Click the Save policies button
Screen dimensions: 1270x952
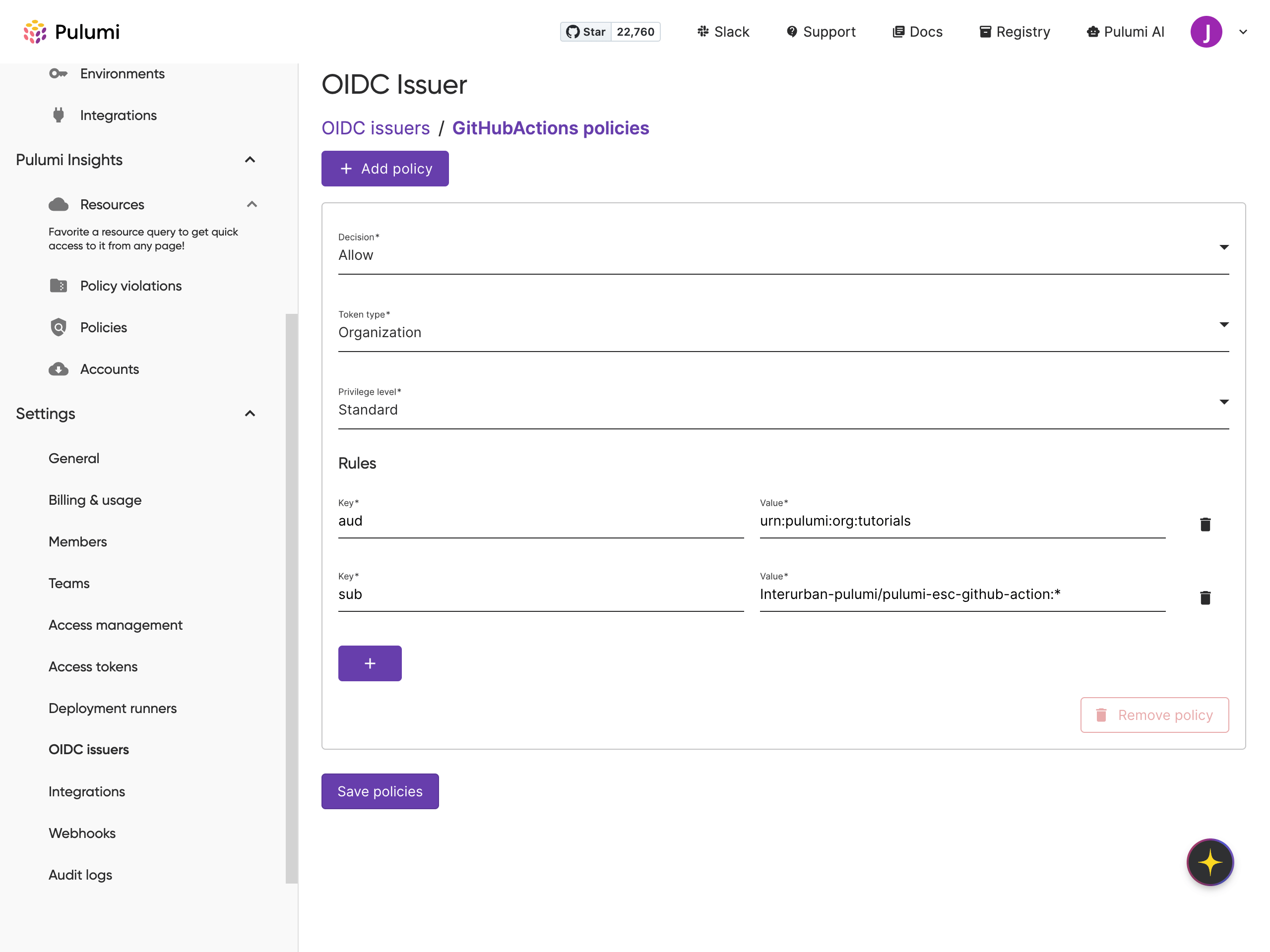(380, 791)
